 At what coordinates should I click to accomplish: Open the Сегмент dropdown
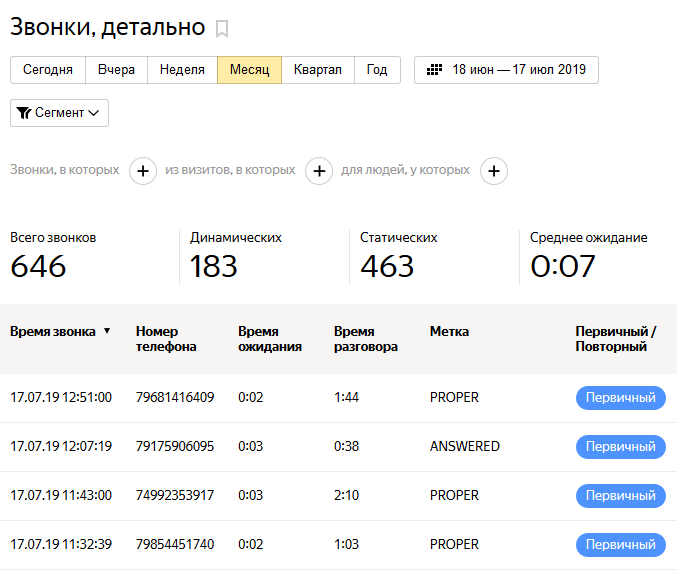tap(60, 113)
